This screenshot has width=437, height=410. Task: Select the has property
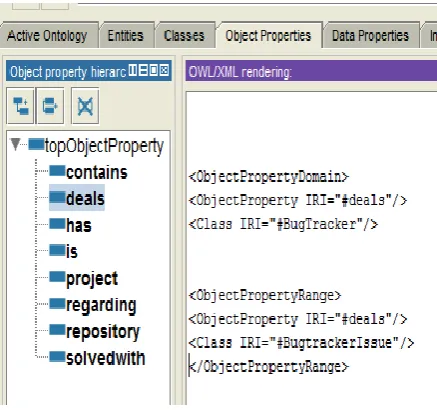coord(79,225)
